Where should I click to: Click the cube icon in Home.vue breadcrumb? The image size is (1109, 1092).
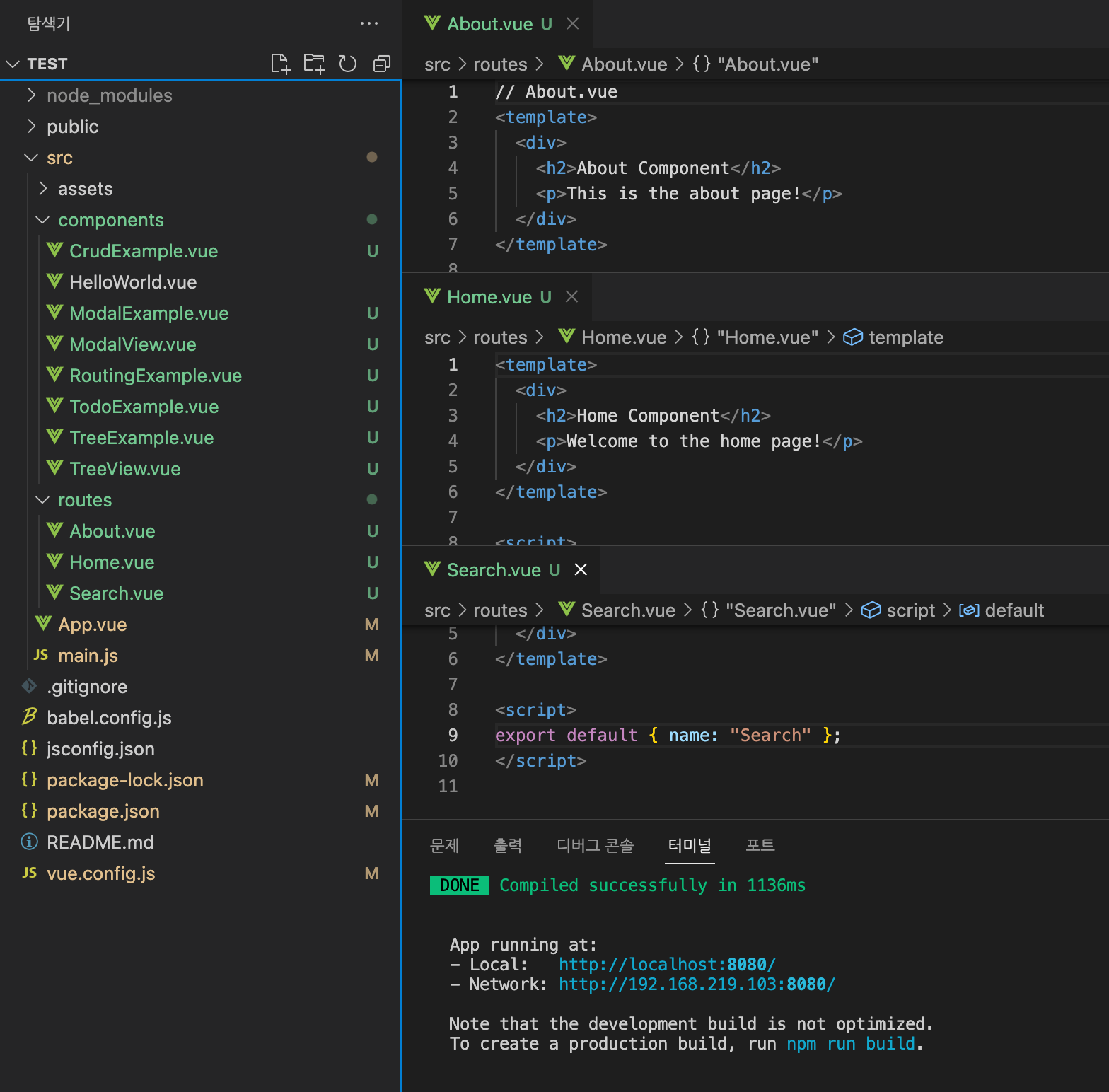click(853, 337)
